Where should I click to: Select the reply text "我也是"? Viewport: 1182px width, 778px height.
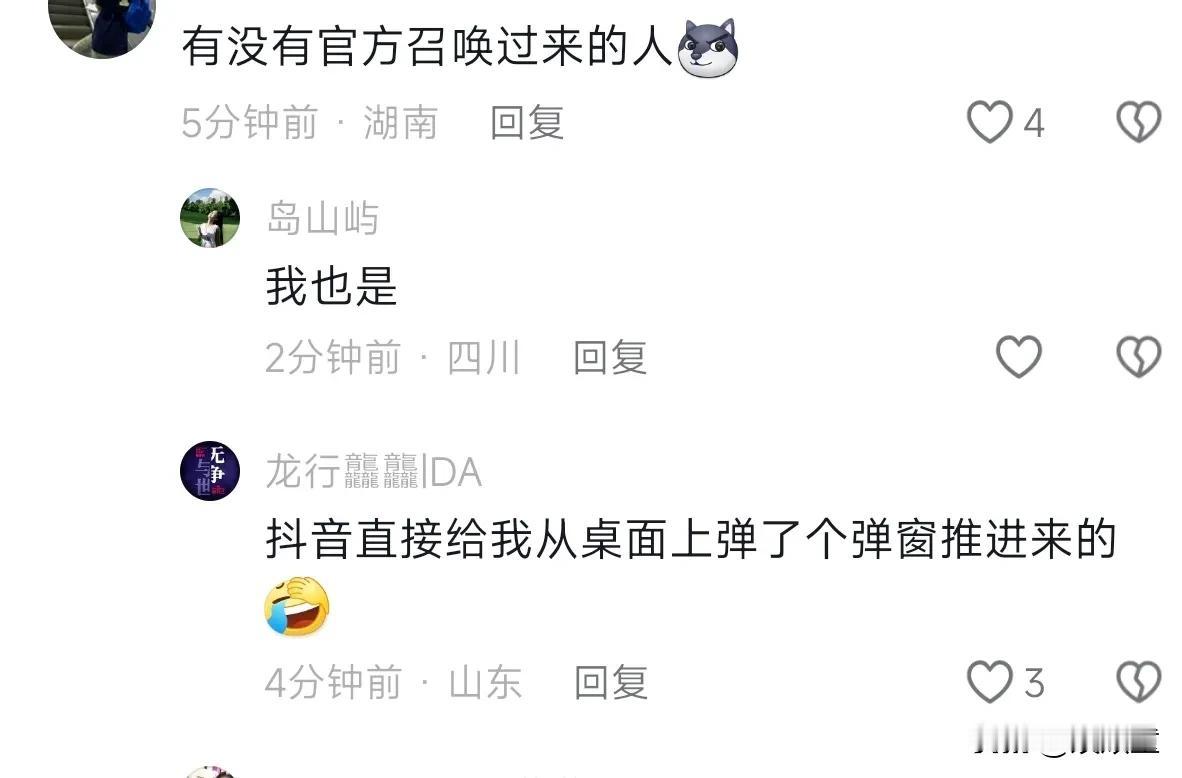(332, 286)
